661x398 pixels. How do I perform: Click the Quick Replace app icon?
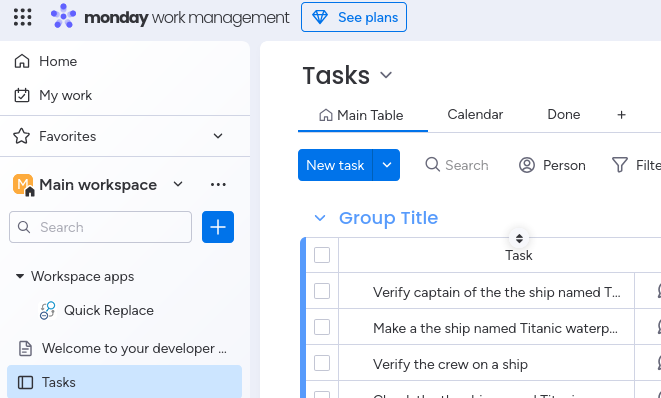click(48, 311)
